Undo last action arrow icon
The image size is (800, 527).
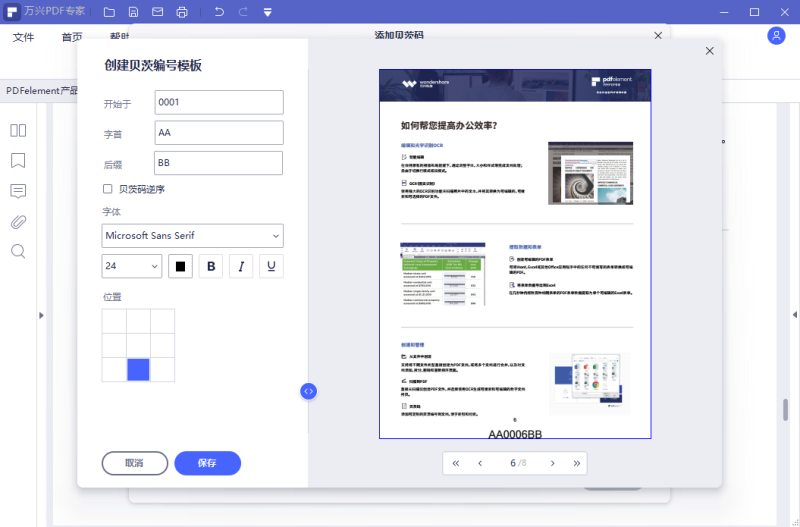[x=219, y=12]
